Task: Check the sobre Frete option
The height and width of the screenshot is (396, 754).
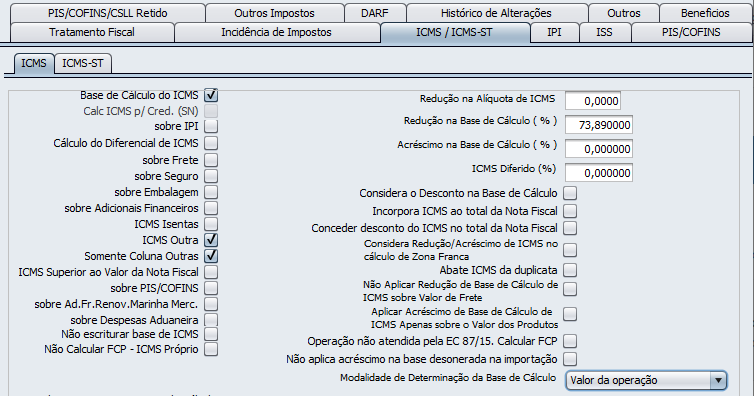Action: [211, 160]
